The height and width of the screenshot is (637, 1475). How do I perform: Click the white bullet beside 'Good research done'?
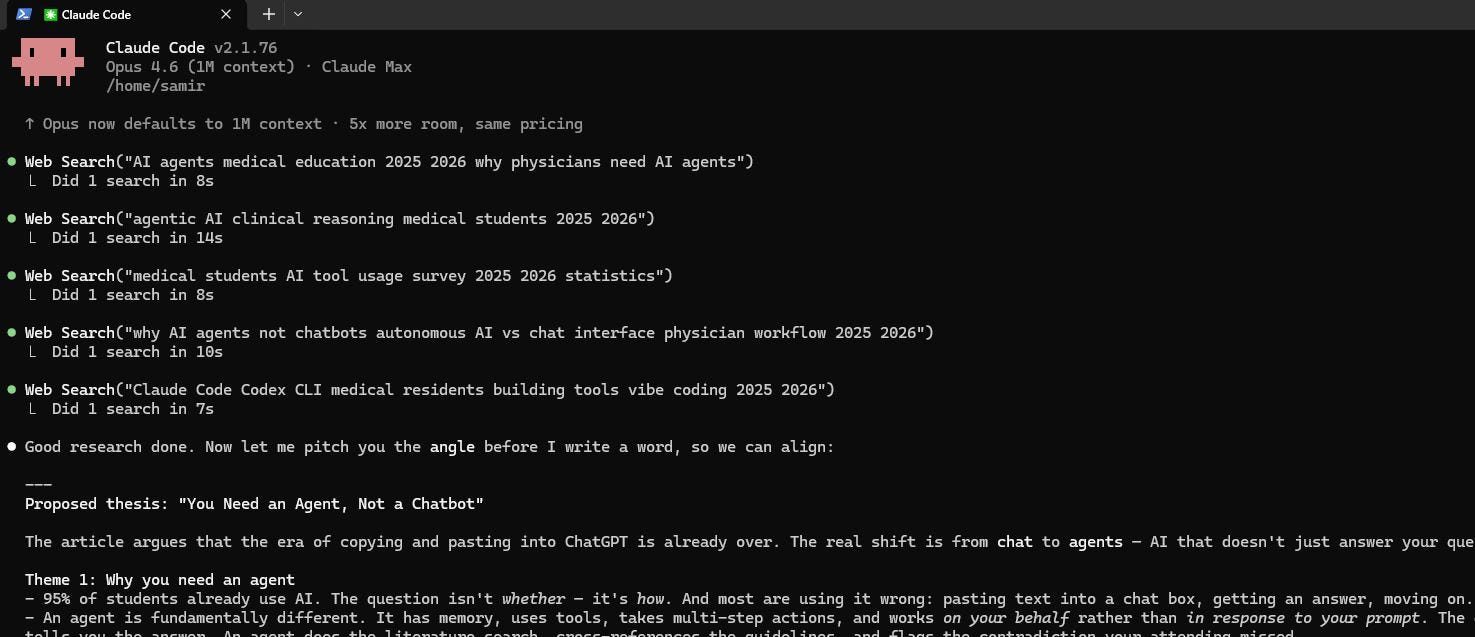pos(12,446)
